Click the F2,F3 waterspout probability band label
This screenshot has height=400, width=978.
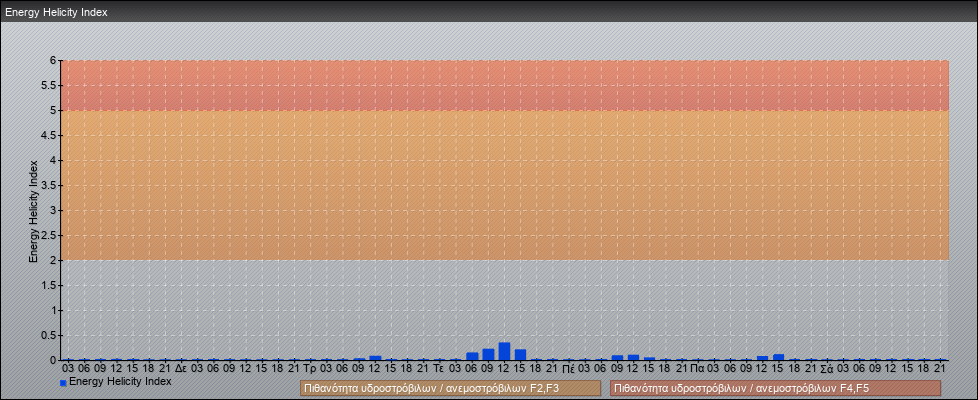[x=450, y=388]
